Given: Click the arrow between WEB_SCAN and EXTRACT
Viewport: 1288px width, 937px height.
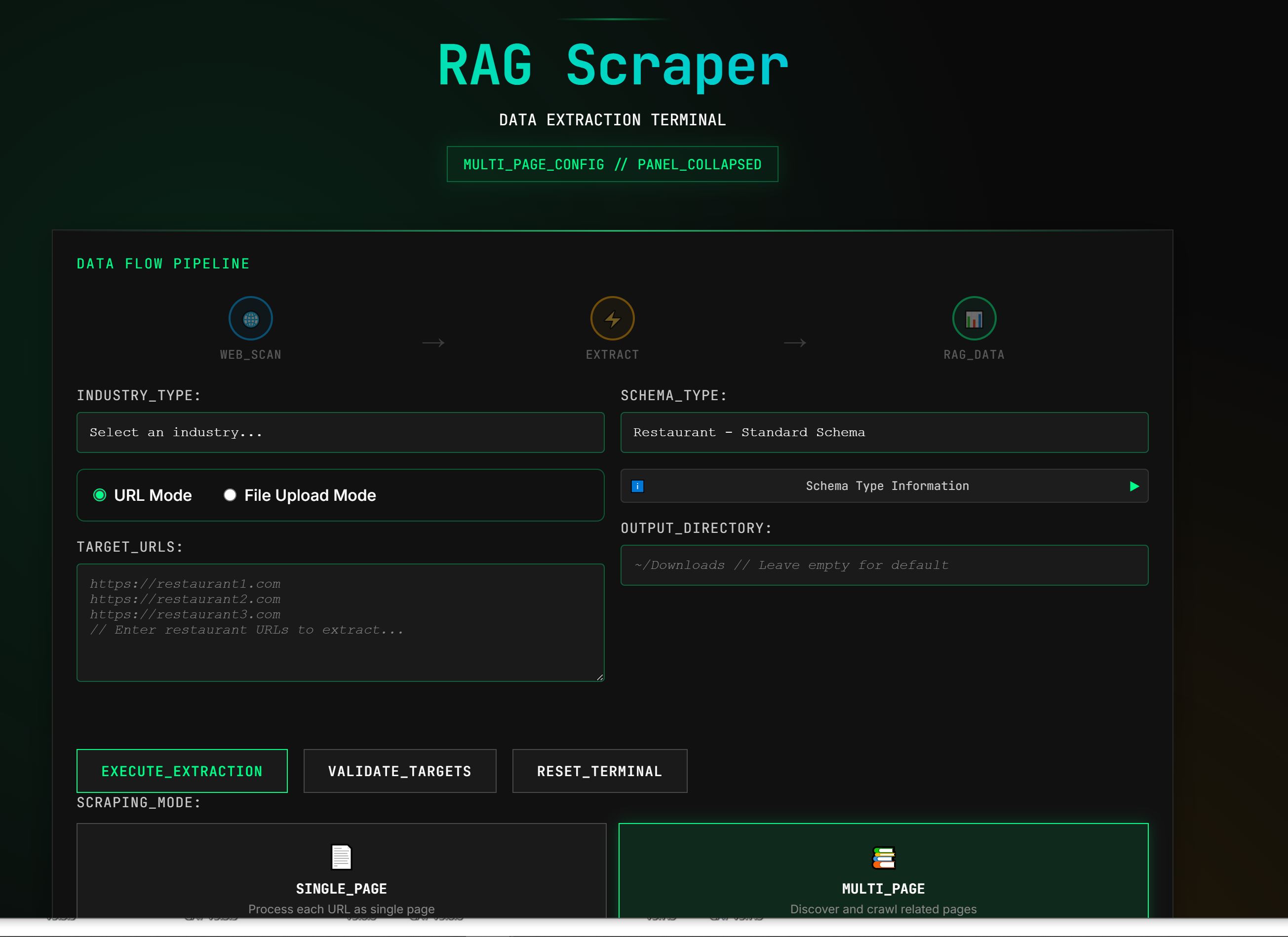Looking at the screenshot, I should point(433,343).
